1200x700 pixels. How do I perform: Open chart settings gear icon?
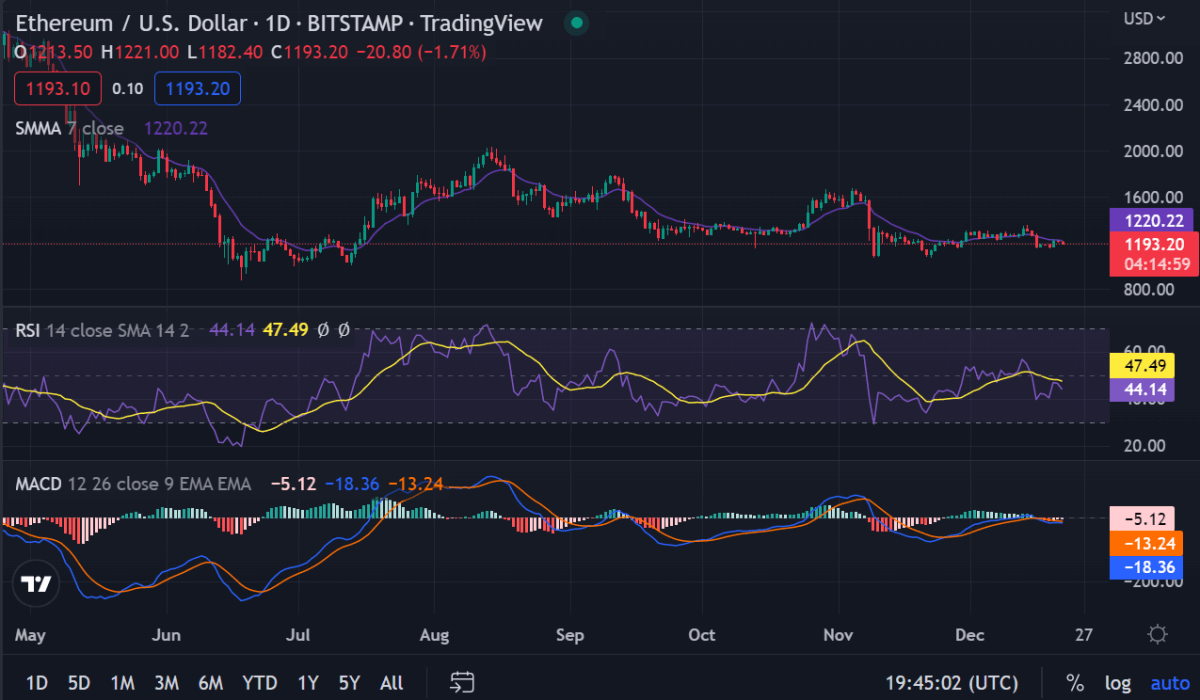pyautogui.click(x=1157, y=634)
